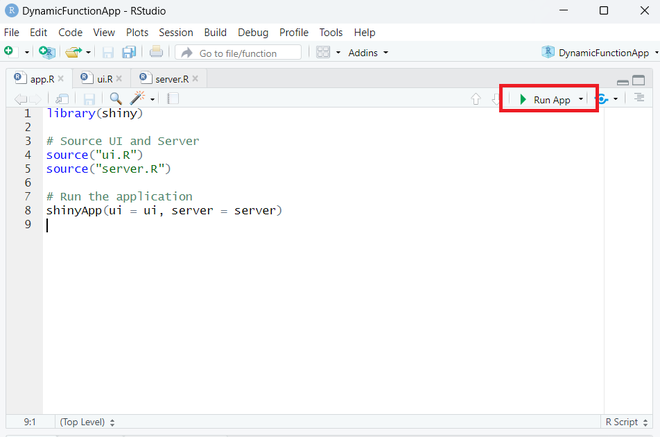
Task: Expand the Run App options dropdown arrow
Action: [581, 99]
